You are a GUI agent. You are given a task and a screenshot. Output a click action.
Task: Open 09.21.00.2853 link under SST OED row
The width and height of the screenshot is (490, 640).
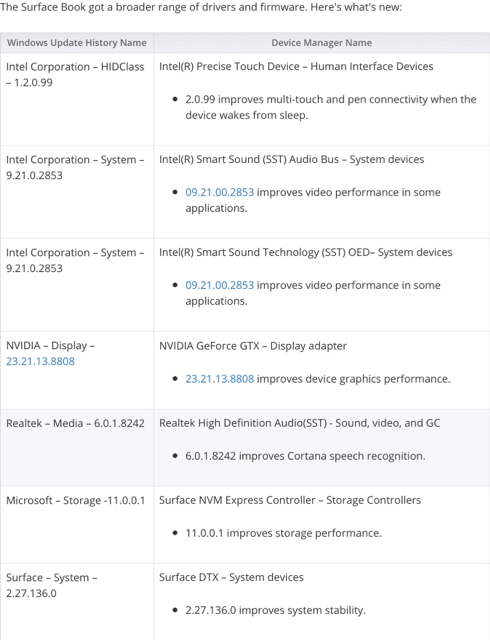219,285
